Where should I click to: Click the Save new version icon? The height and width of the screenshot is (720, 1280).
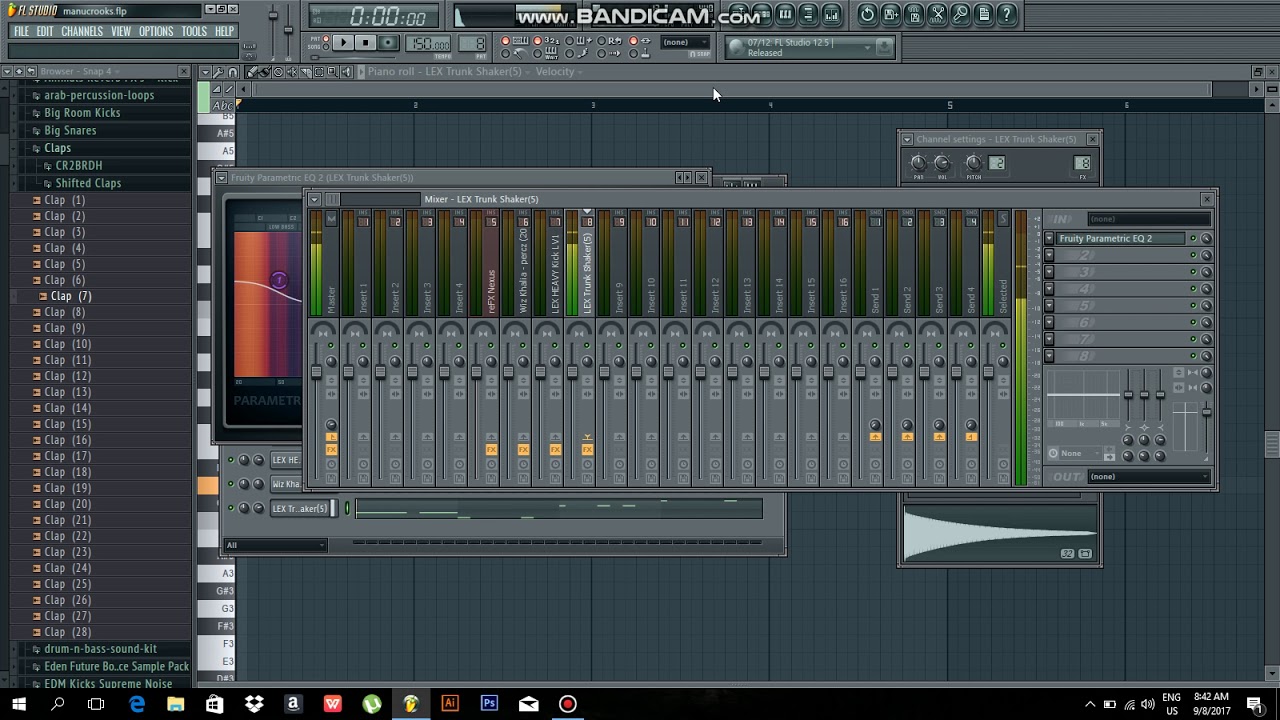(x=890, y=14)
